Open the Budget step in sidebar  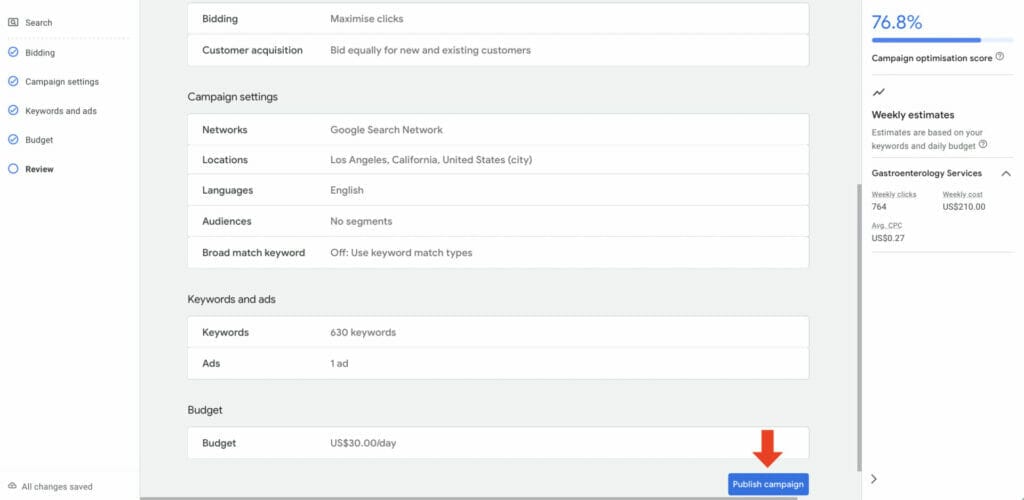[39, 140]
